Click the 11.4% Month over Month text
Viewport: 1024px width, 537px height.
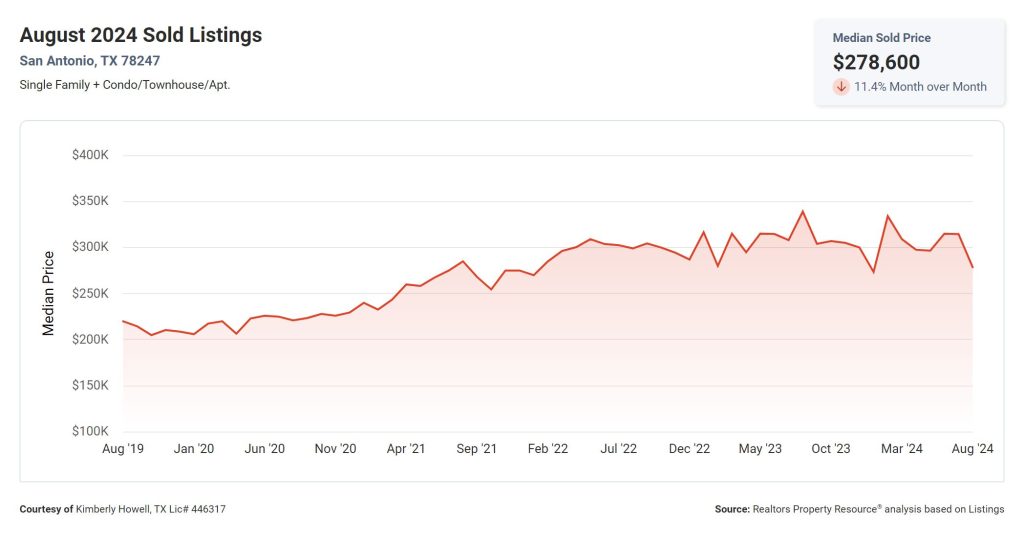point(920,87)
